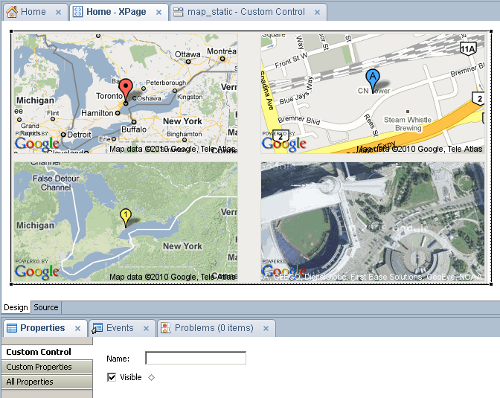500x398 pixels.
Task: Close the Events panel
Action: [x=146, y=329]
